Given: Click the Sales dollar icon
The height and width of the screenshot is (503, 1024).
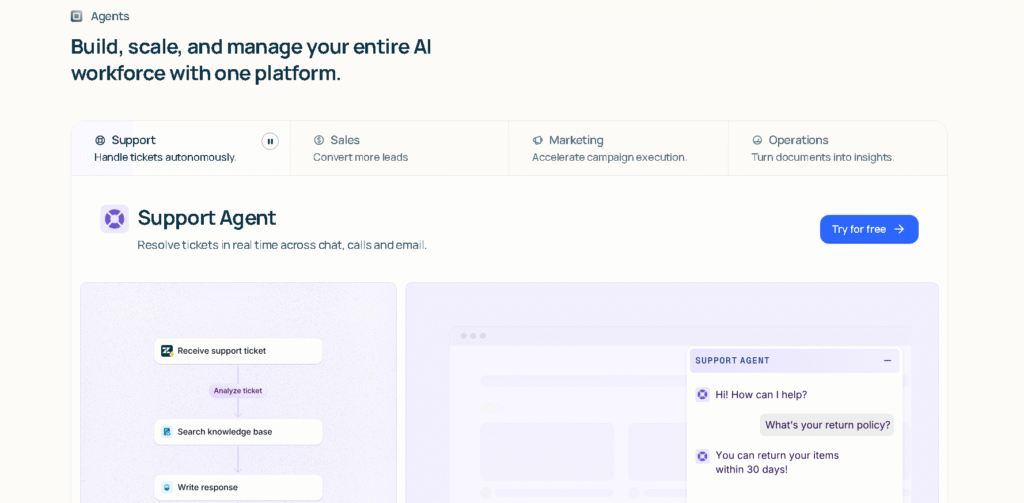Looking at the screenshot, I should (319, 140).
